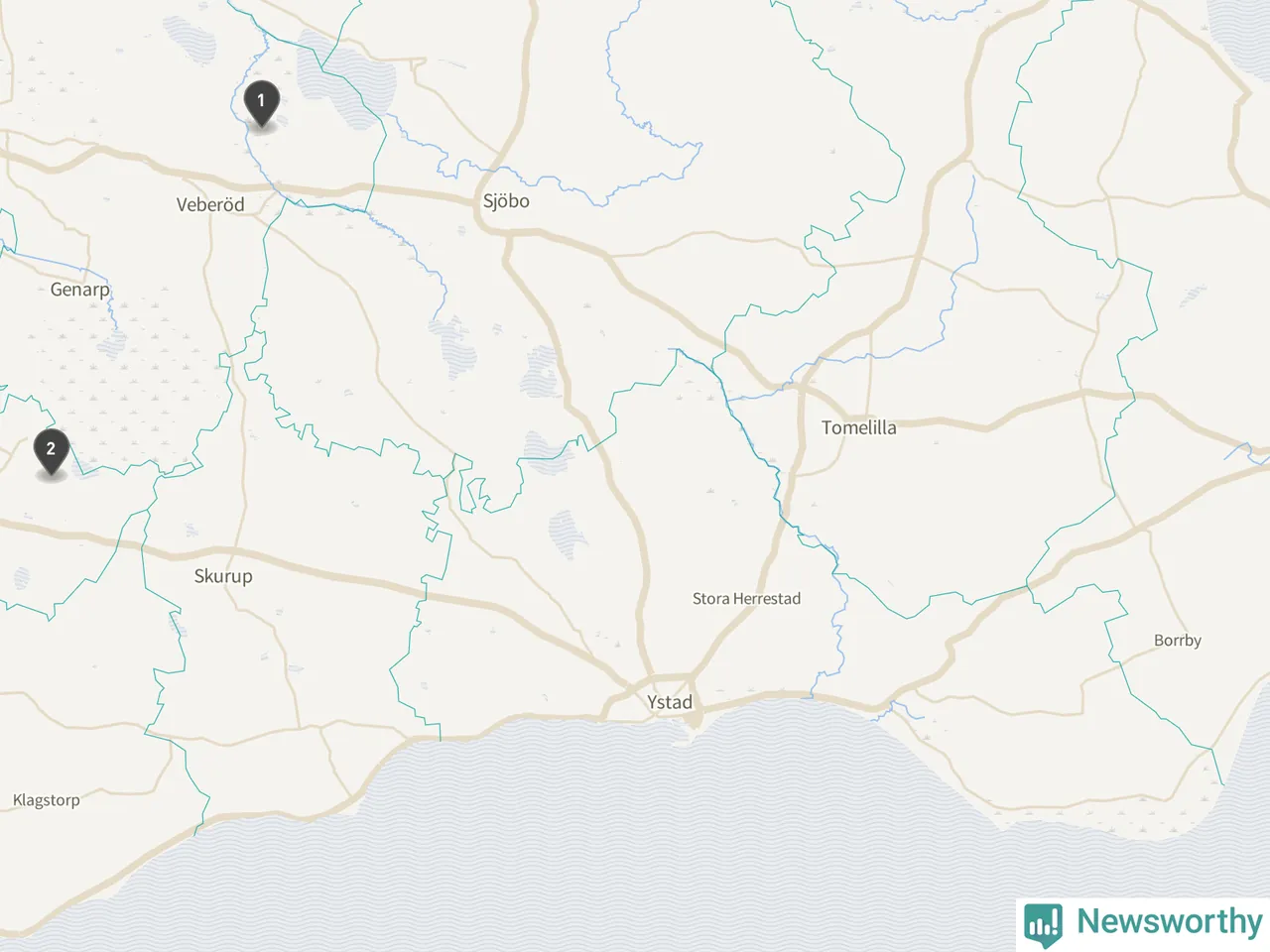This screenshot has width=1270, height=952.
Task: Select the Borrby place label
Action: pos(1178,641)
